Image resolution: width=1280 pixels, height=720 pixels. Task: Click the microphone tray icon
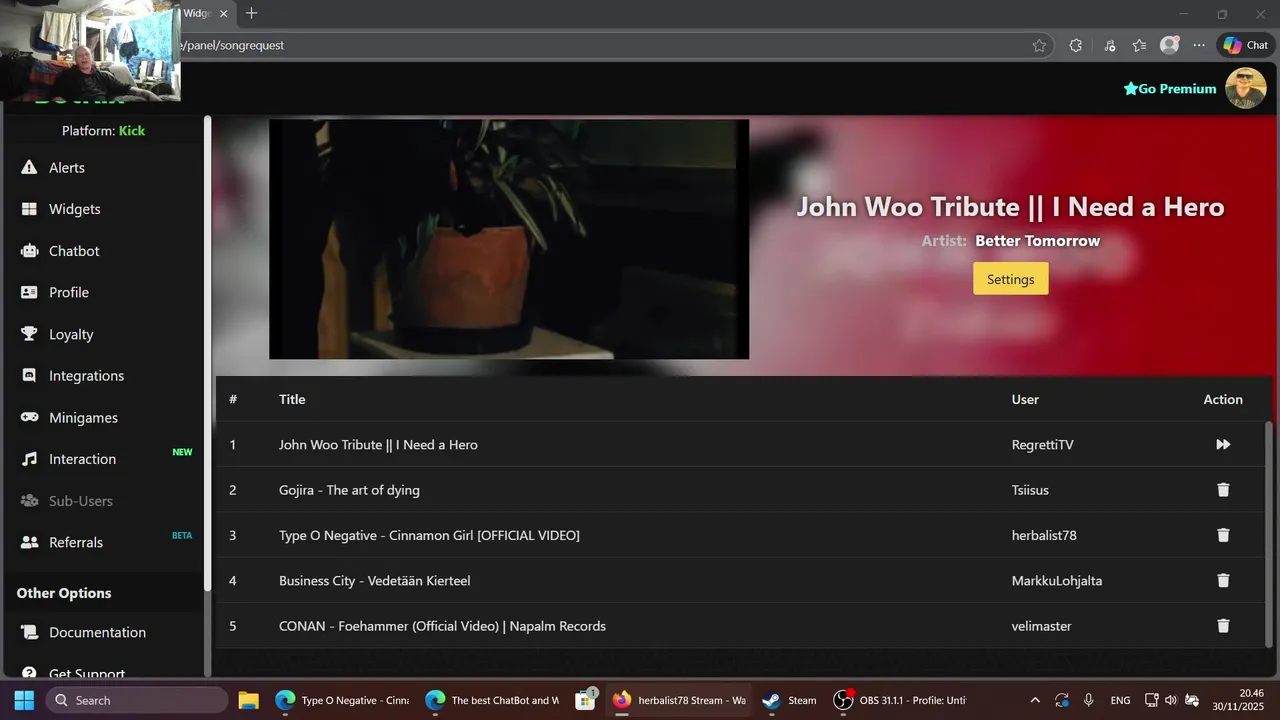coord(1089,700)
